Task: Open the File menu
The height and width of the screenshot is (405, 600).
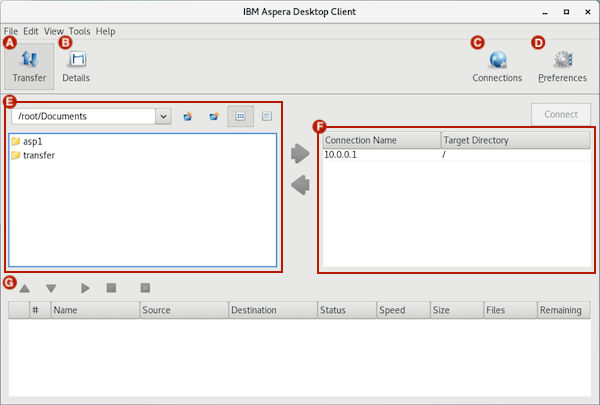Action: click(11, 31)
